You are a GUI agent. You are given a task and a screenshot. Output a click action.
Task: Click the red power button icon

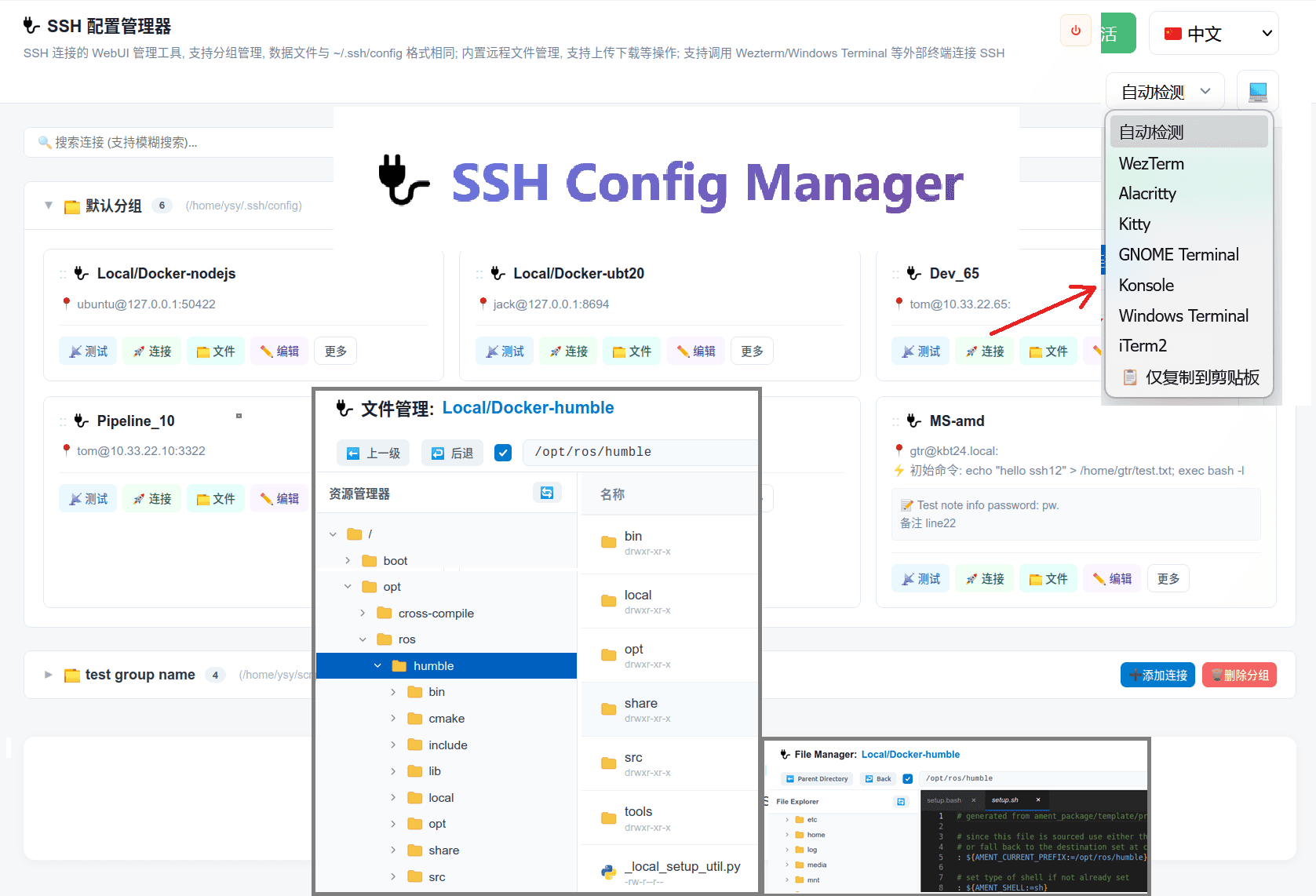coord(1075,31)
